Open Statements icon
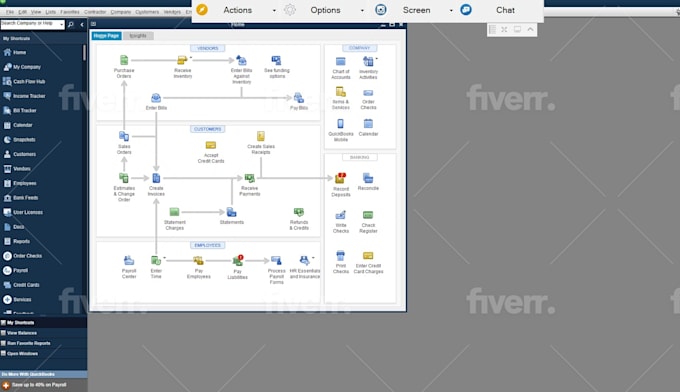680x392 pixels. pyautogui.click(x=232, y=212)
